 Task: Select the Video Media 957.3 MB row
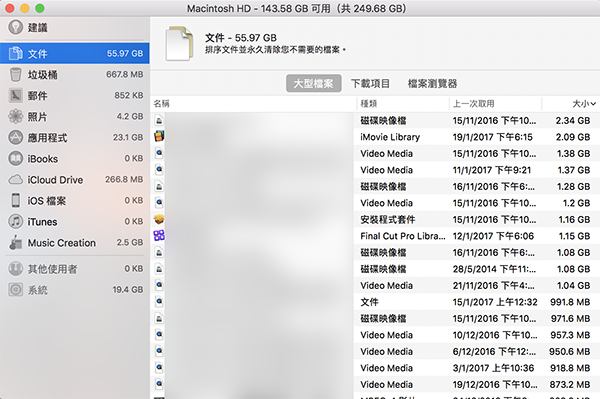tap(375, 335)
